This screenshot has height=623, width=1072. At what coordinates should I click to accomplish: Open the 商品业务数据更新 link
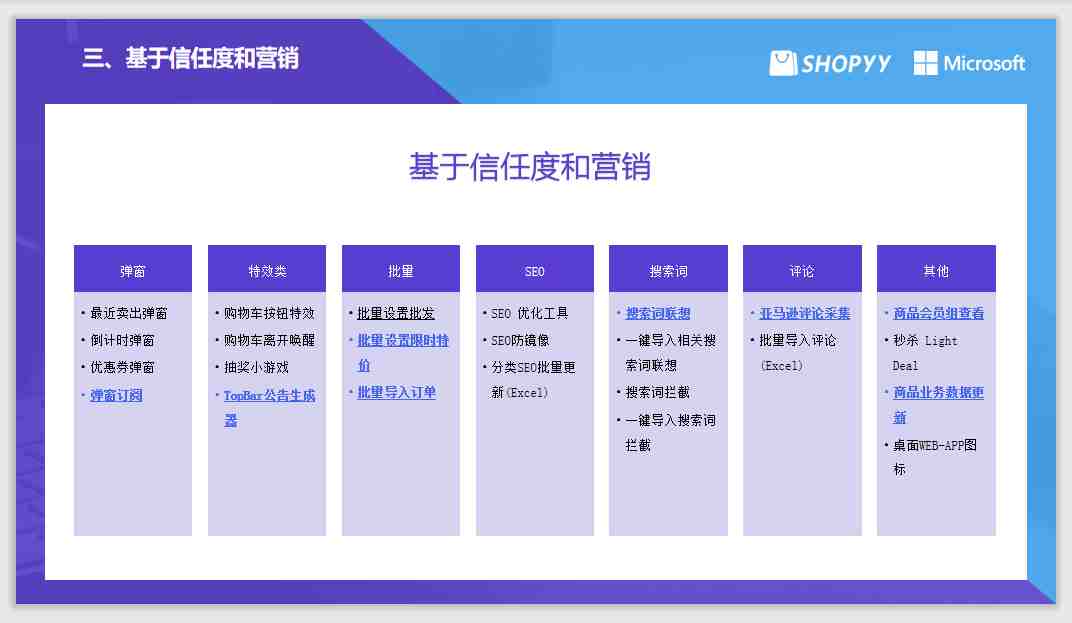click(938, 393)
